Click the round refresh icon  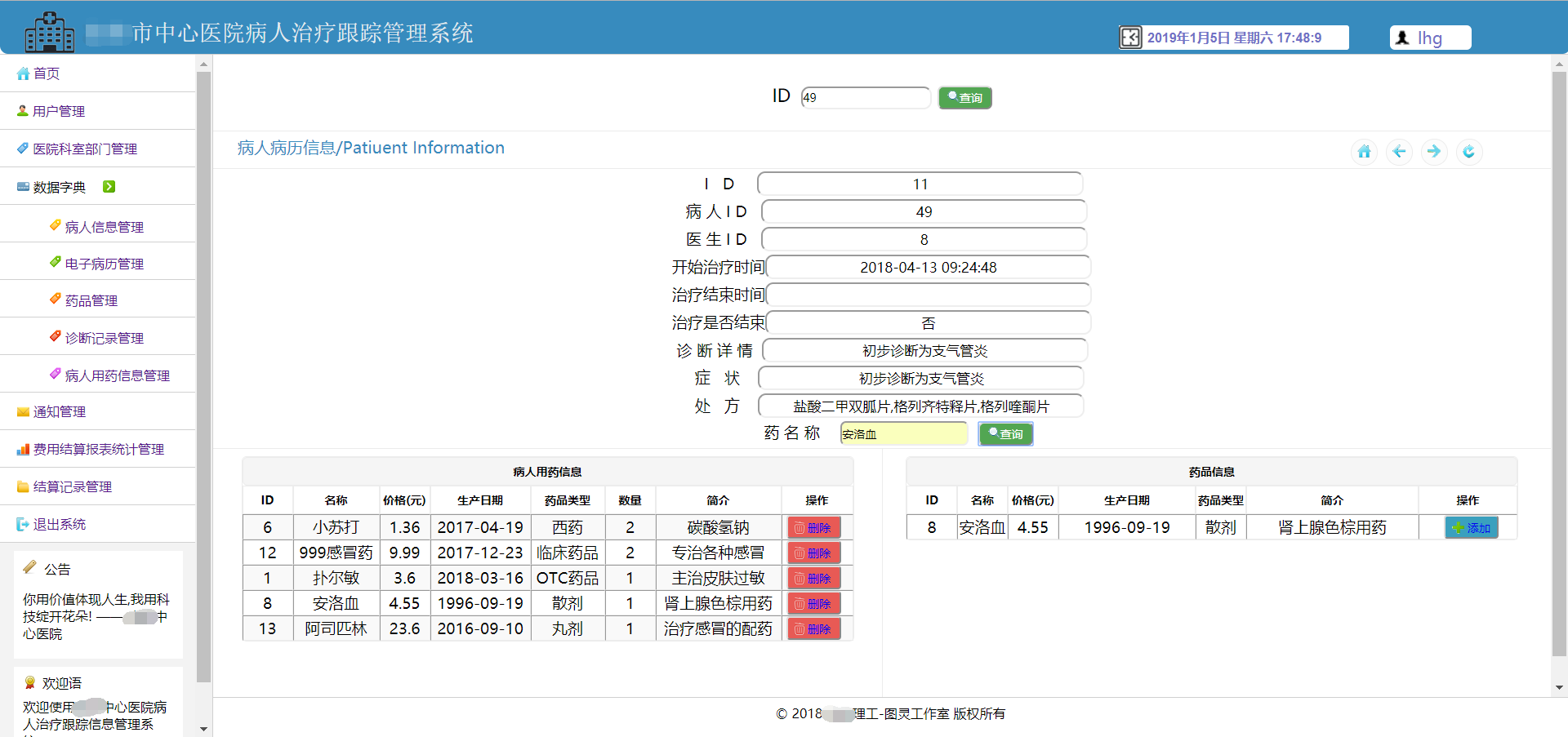click(x=1469, y=152)
